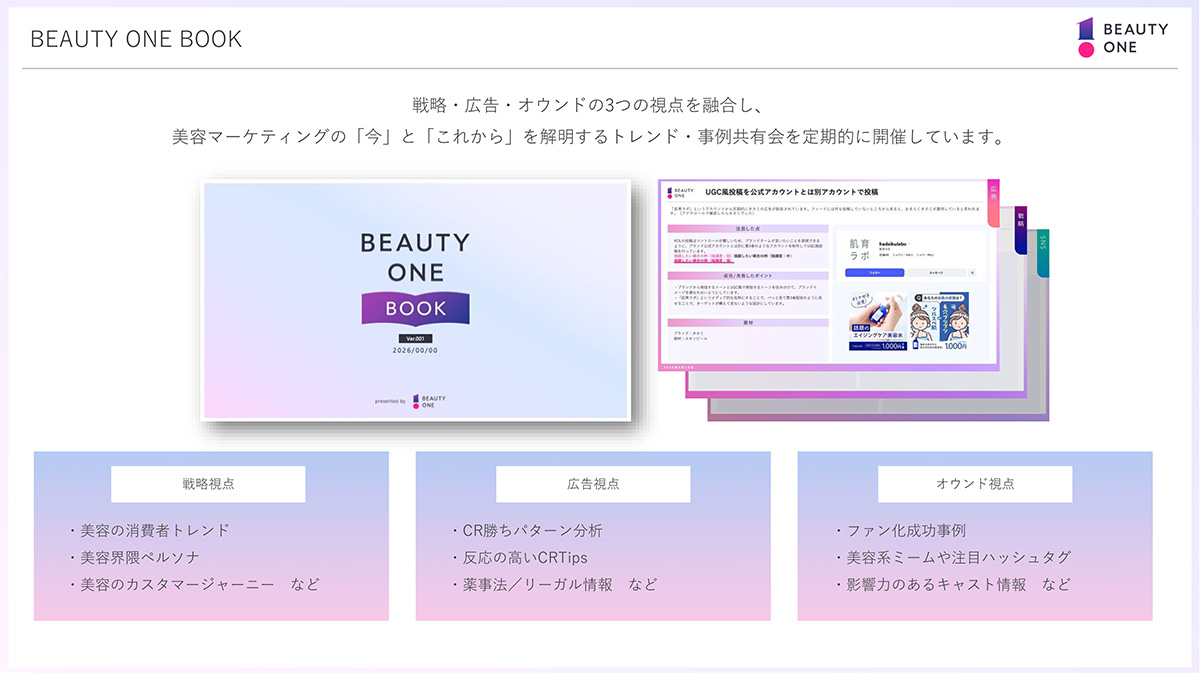The height and width of the screenshot is (675, 1200).
Task: Click the 広告視点 card header
Action: 593,484
